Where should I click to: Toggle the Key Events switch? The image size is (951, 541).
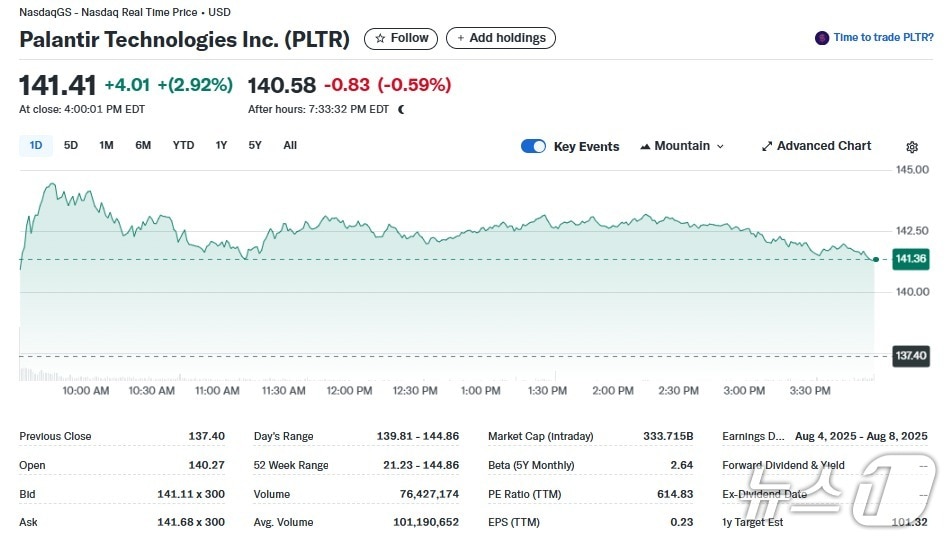pos(534,146)
